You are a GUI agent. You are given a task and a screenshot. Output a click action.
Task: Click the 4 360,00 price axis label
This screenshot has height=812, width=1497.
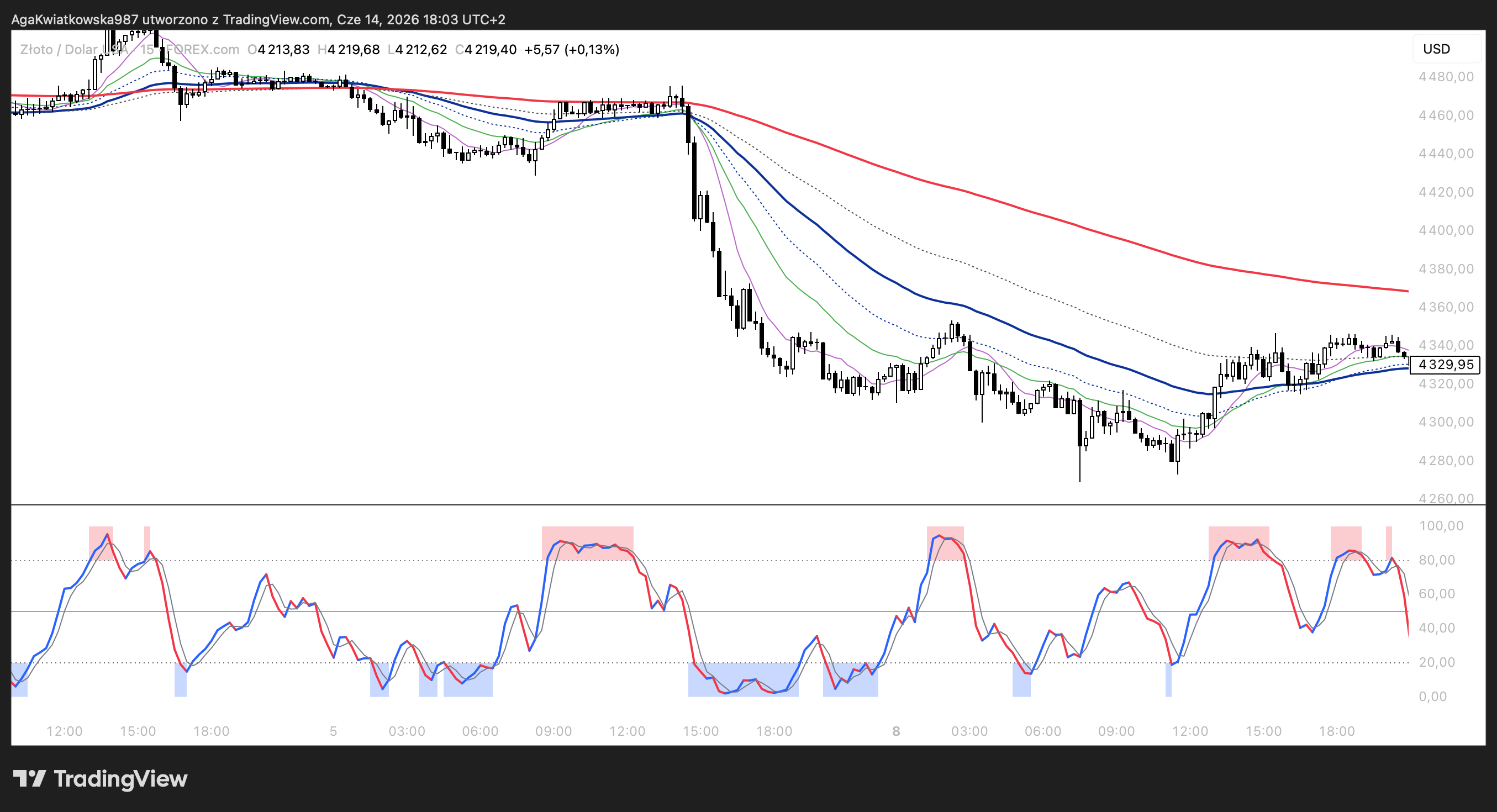pyautogui.click(x=1446, y=307)
